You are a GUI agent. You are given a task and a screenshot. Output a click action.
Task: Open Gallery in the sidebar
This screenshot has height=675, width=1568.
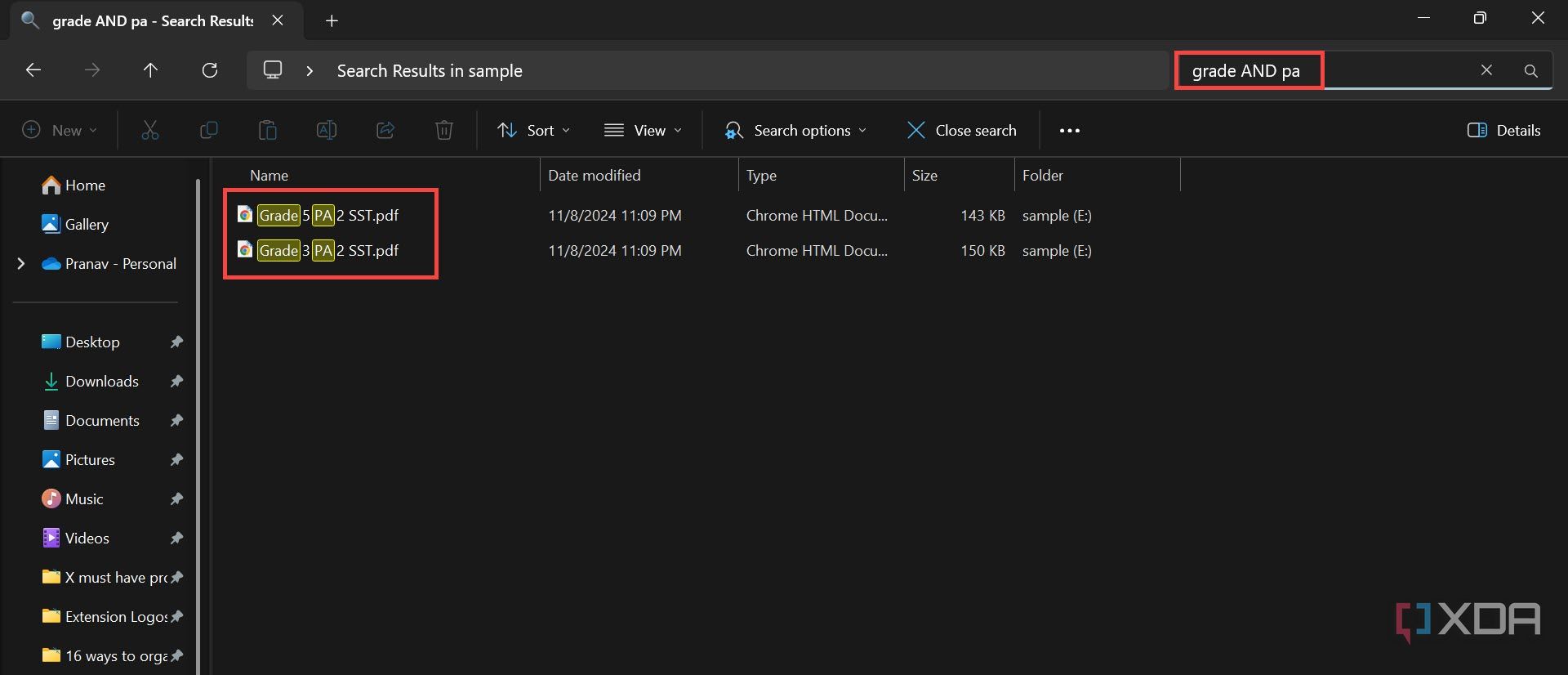[x=75, y=224]
